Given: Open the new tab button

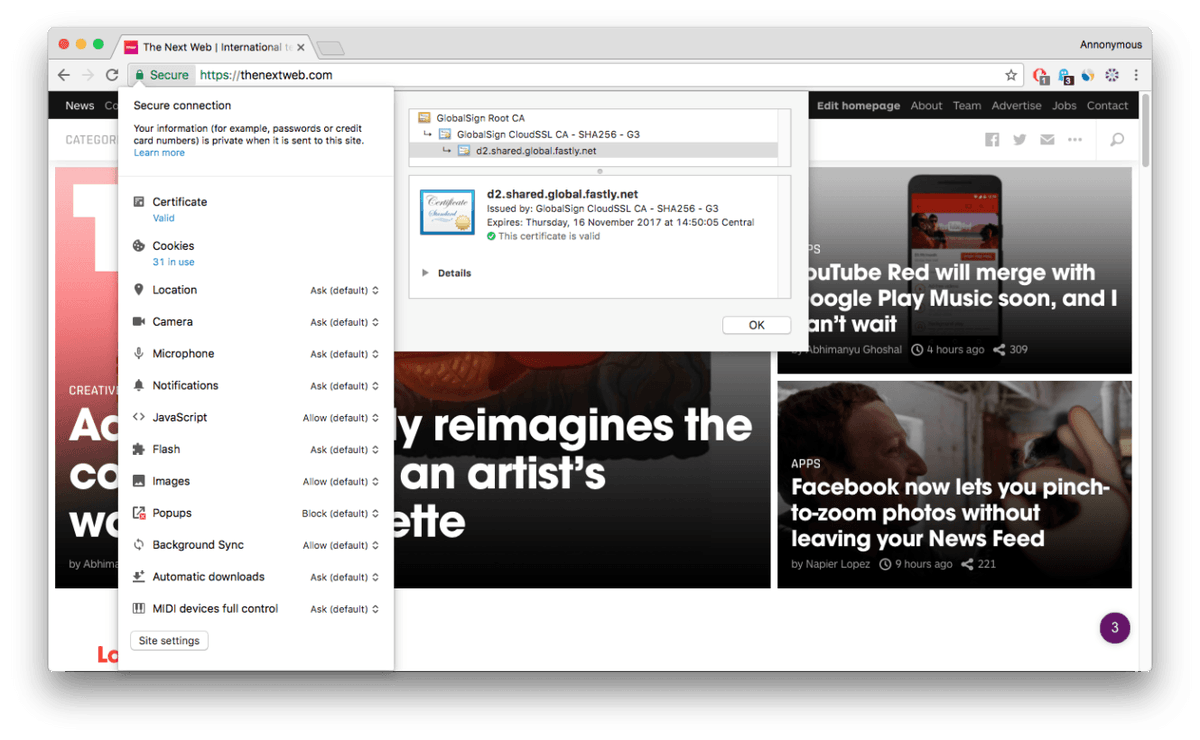Looking at the screenshot, I should [330, 47].
